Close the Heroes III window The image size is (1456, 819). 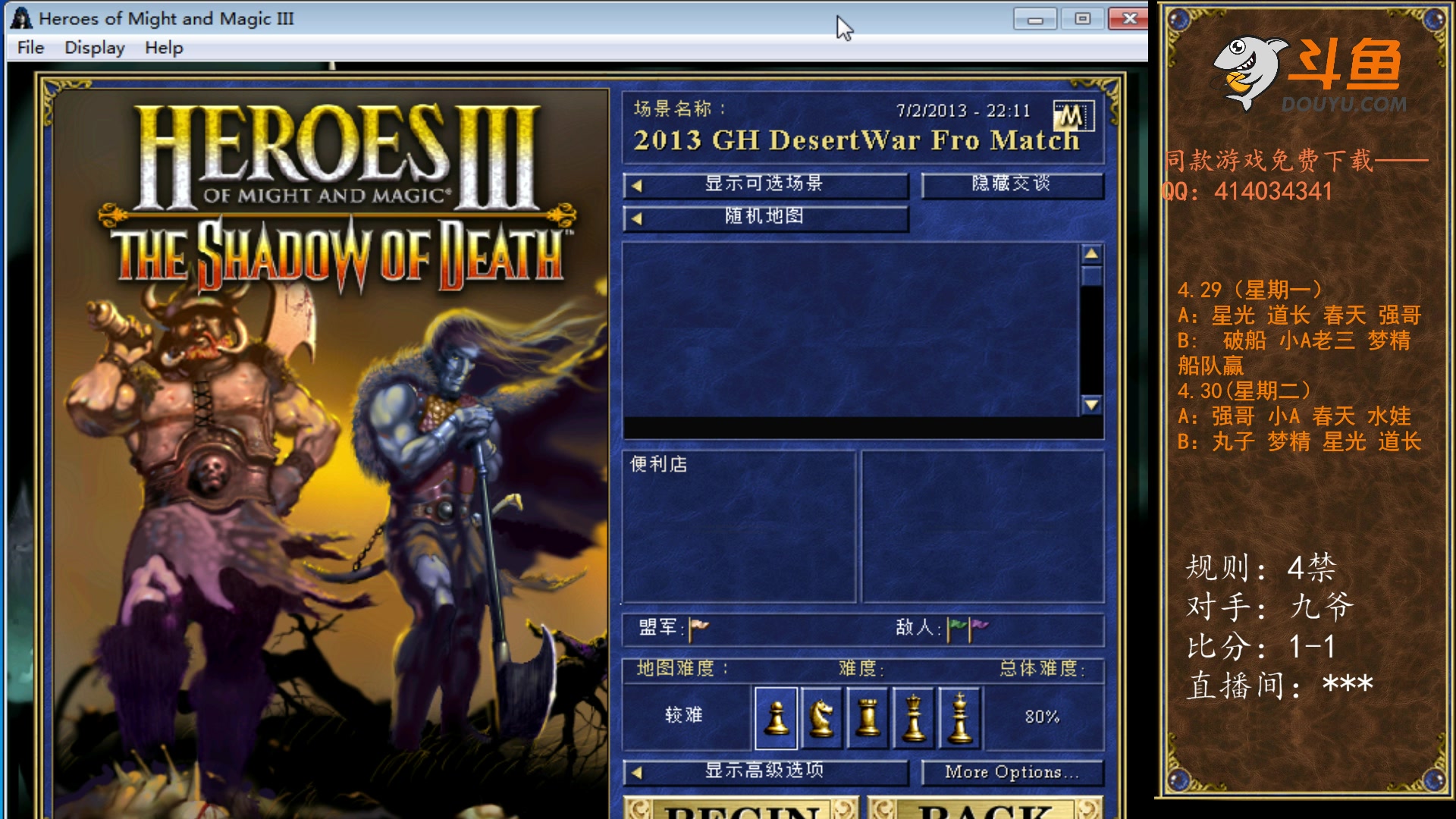coord(1128,19)
